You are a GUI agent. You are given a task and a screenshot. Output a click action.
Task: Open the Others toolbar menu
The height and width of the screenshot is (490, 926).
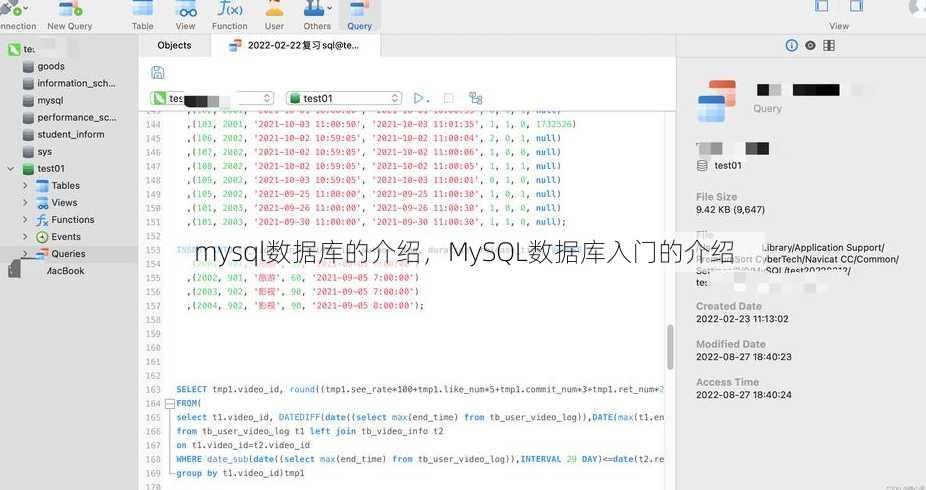coord(317,16)
